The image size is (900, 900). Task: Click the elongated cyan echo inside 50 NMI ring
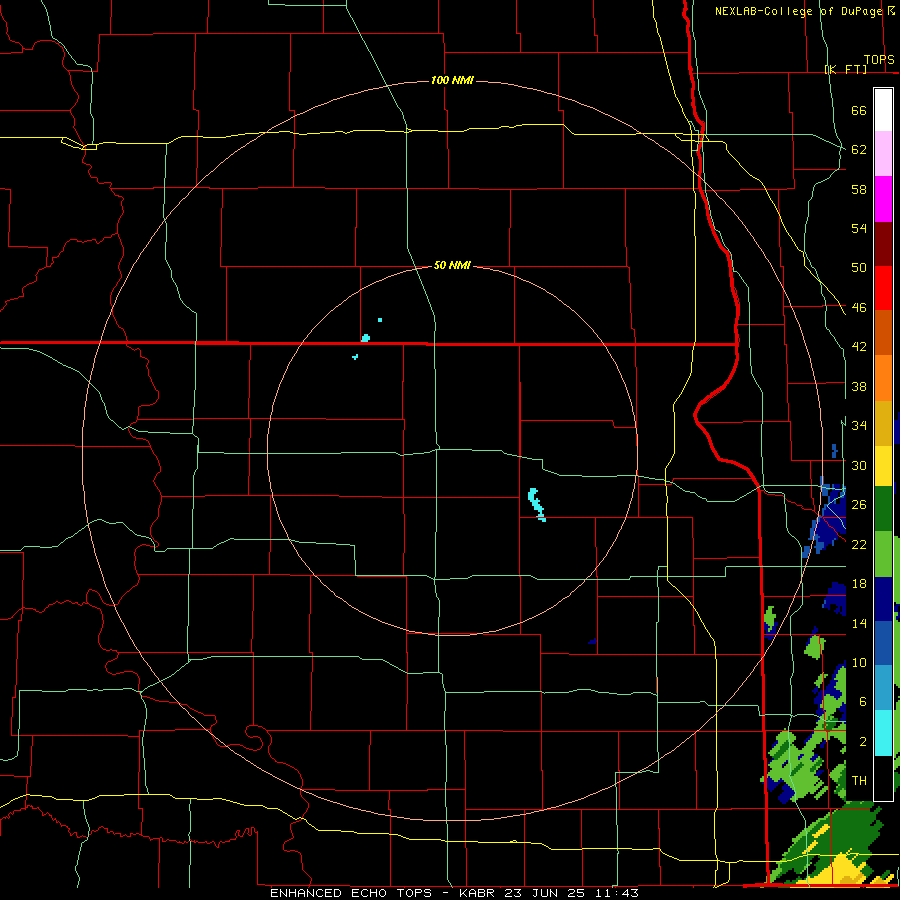coord(536,504)
